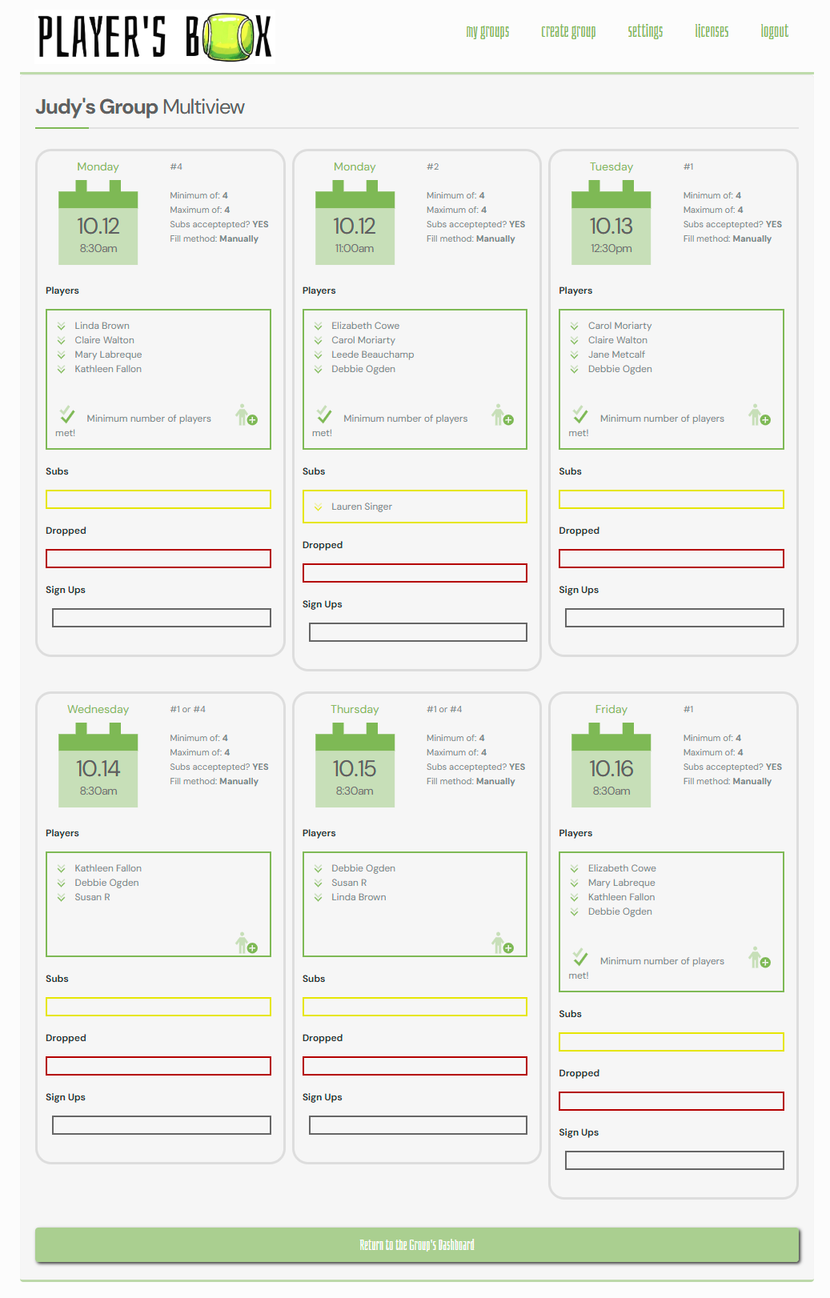Click the Judy's Group Multiview heading
Viewport: 830px width, 1298px height.
pyautogui.click(x=140, y=107)
